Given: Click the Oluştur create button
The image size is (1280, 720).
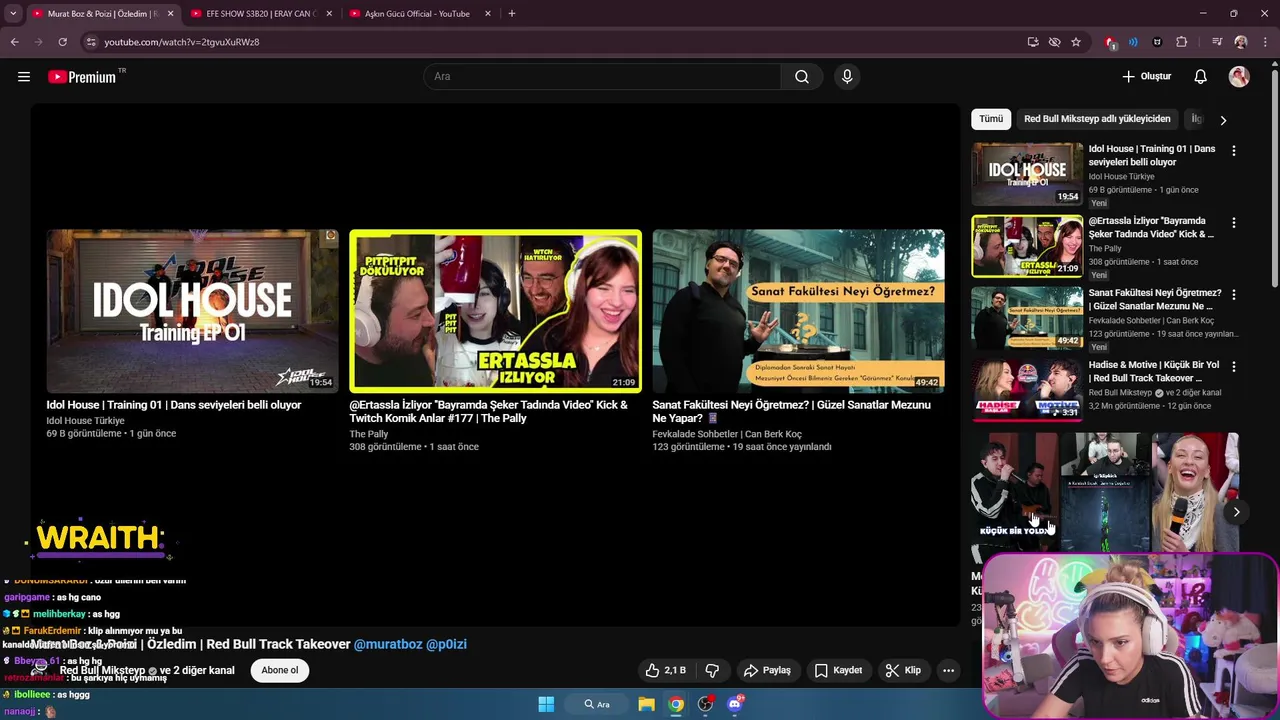Looking at the screenshot, I should (x=1146, y=77).
